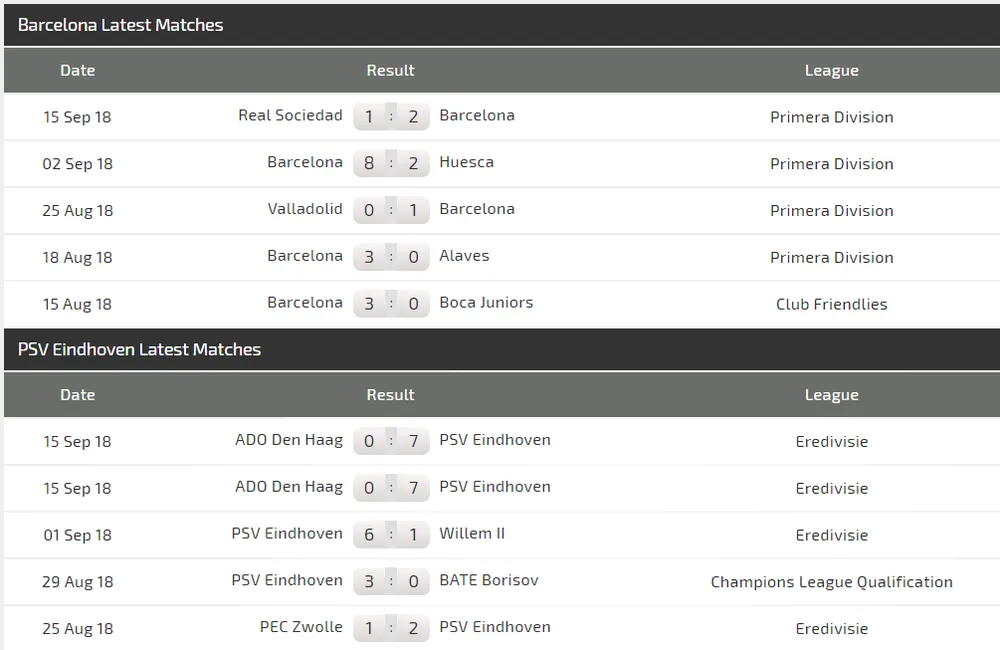Select Alaves team link
This screenshot has width=1000, height=650.
(x=464, y=256)
